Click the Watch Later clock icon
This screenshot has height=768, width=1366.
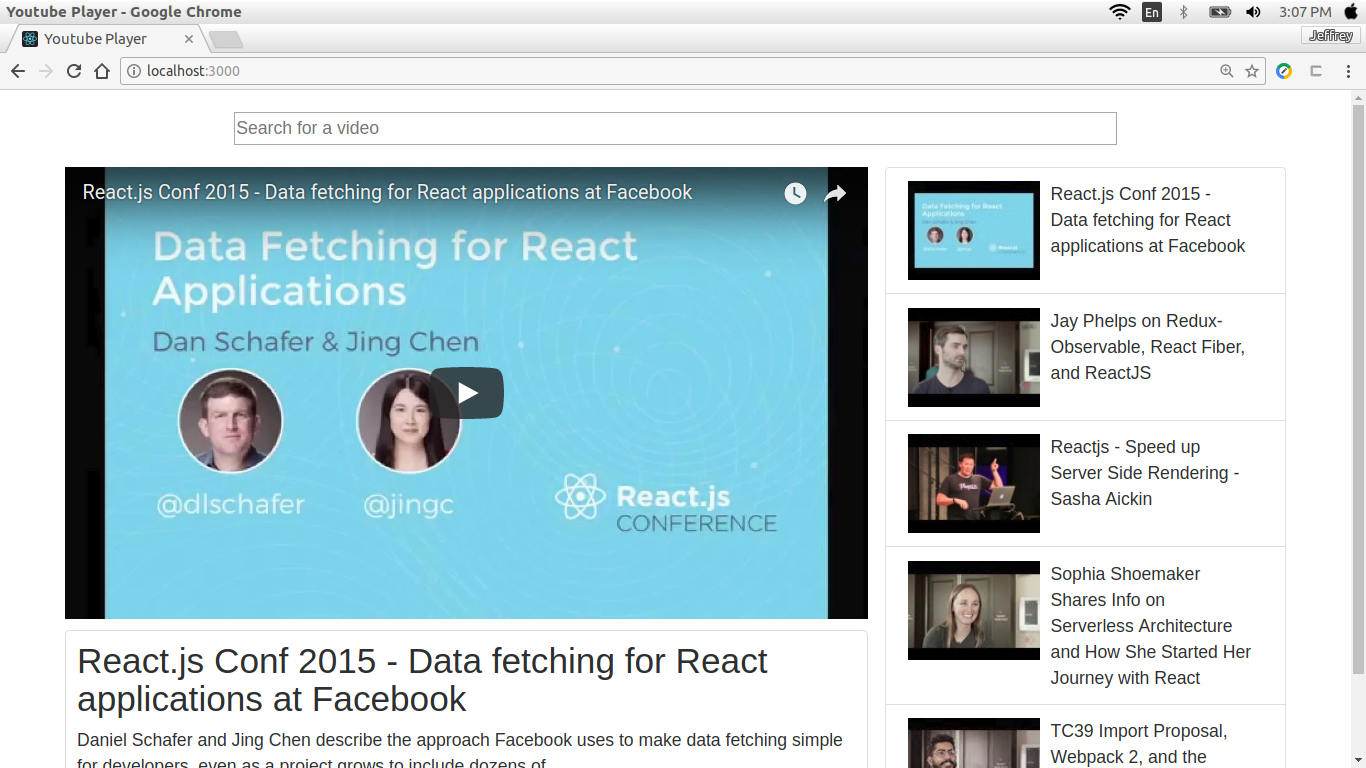pyautogui.click(x=795, y=193)
